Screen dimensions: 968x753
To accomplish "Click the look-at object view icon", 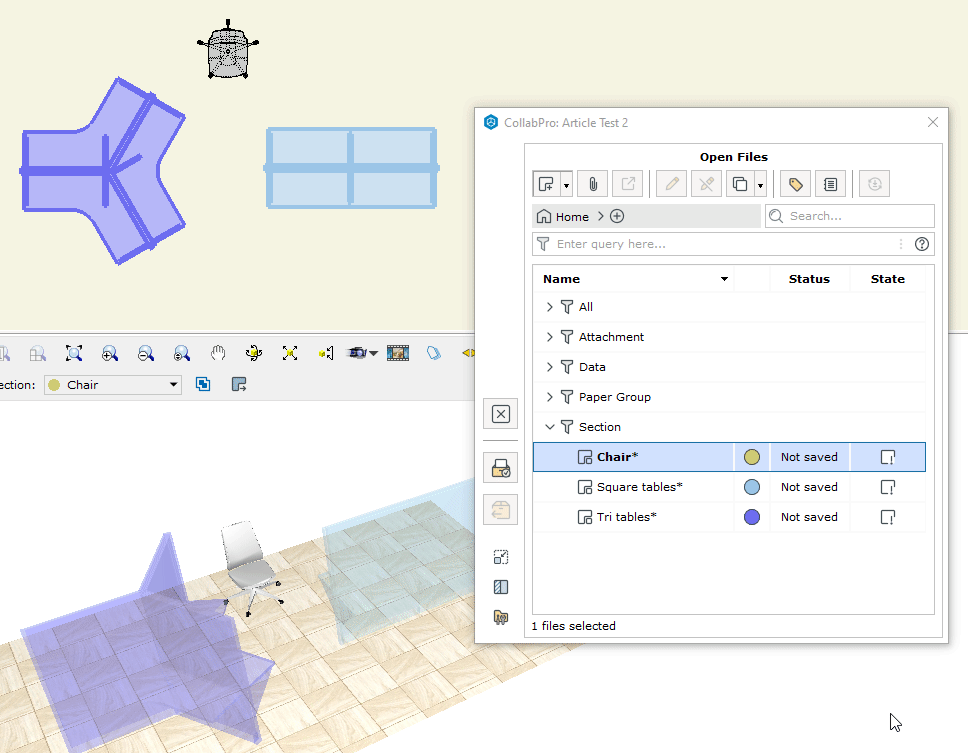I will pyautogui.click(x=326, y=353).
